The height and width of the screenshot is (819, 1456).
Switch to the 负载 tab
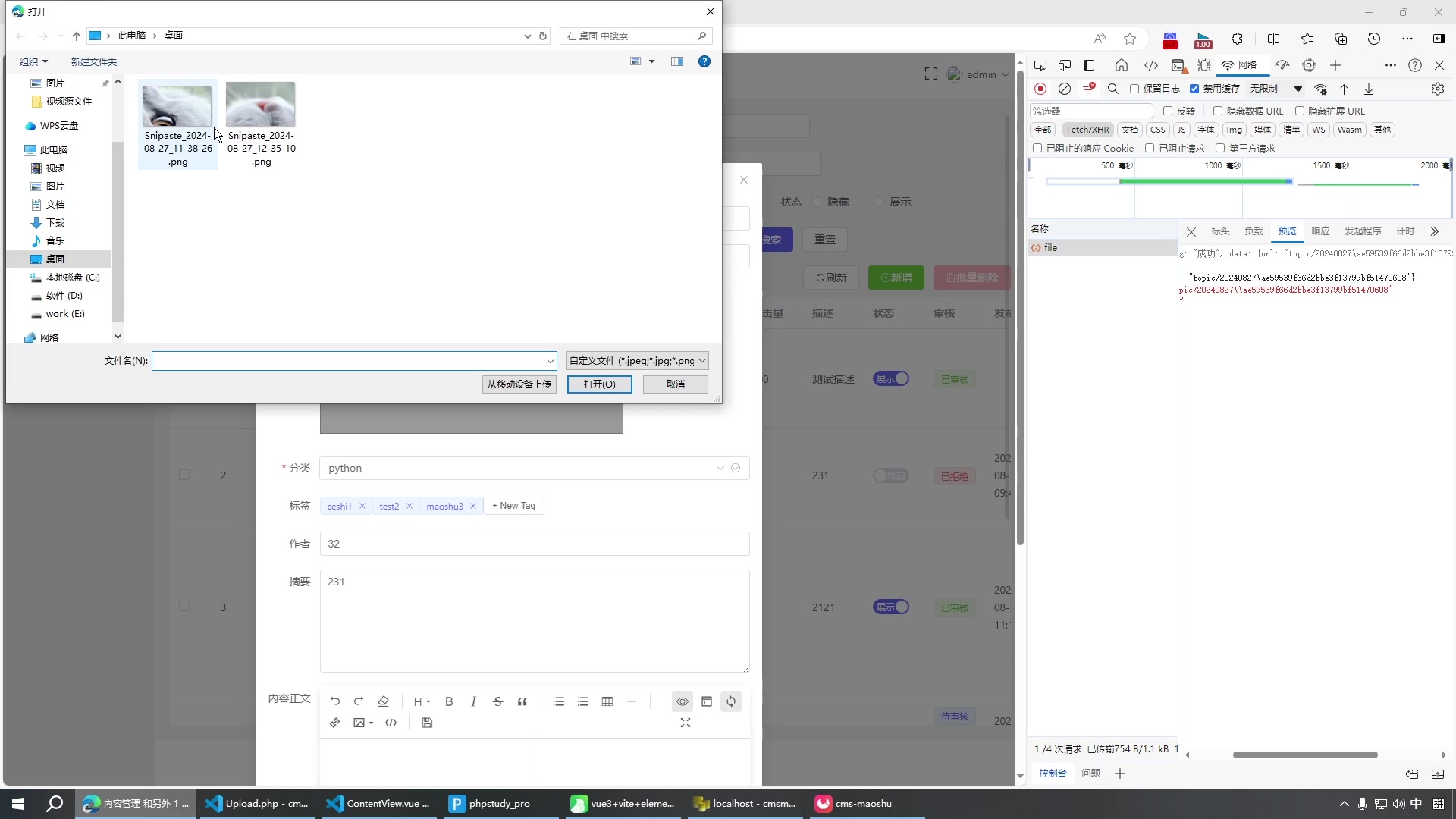point(1254,231)
